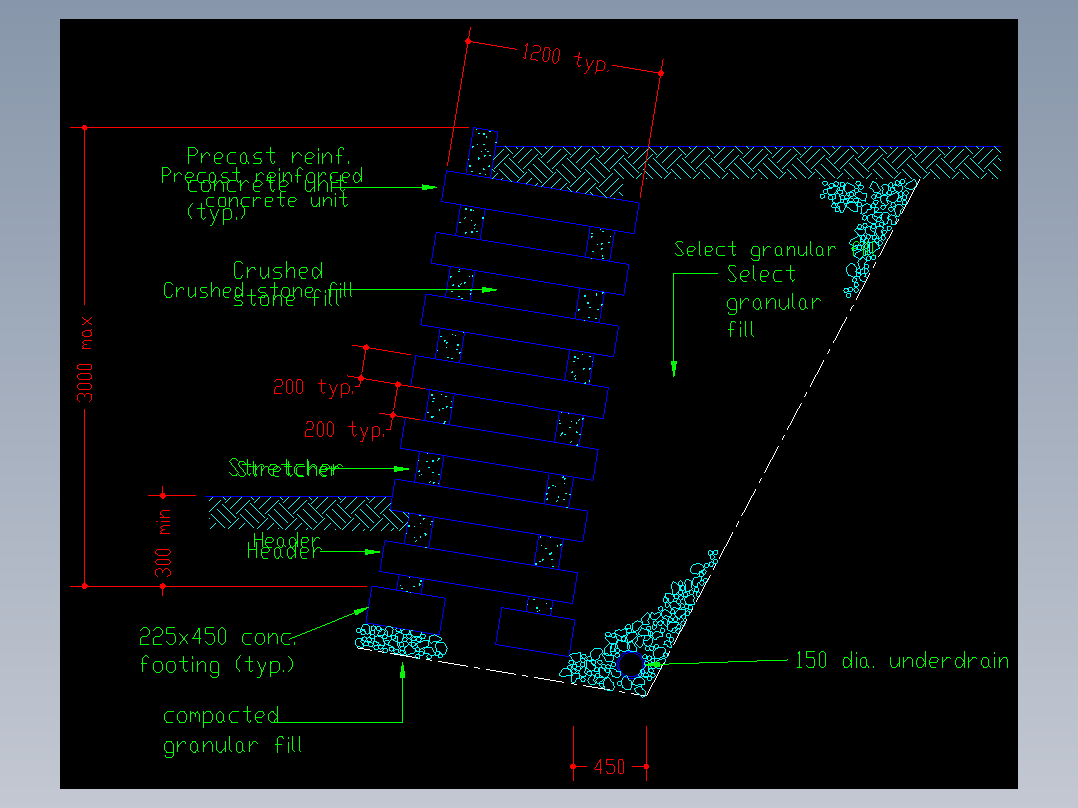Select the 'Select granular fill' multi-line text
The height and width of the screenshot is (808, 1078).
(x=774, y=302)
